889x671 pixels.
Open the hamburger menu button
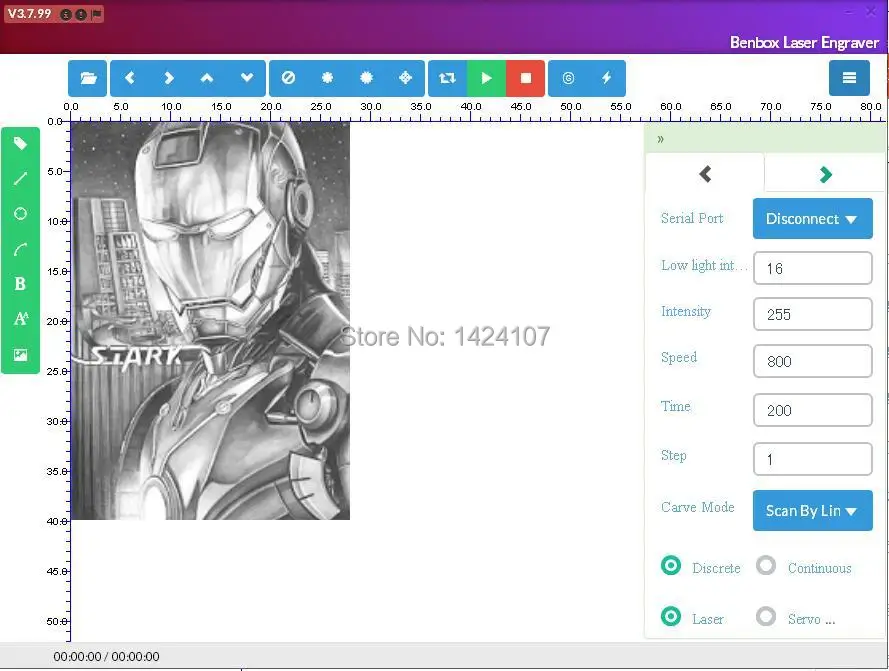click(x=849, y=78)
